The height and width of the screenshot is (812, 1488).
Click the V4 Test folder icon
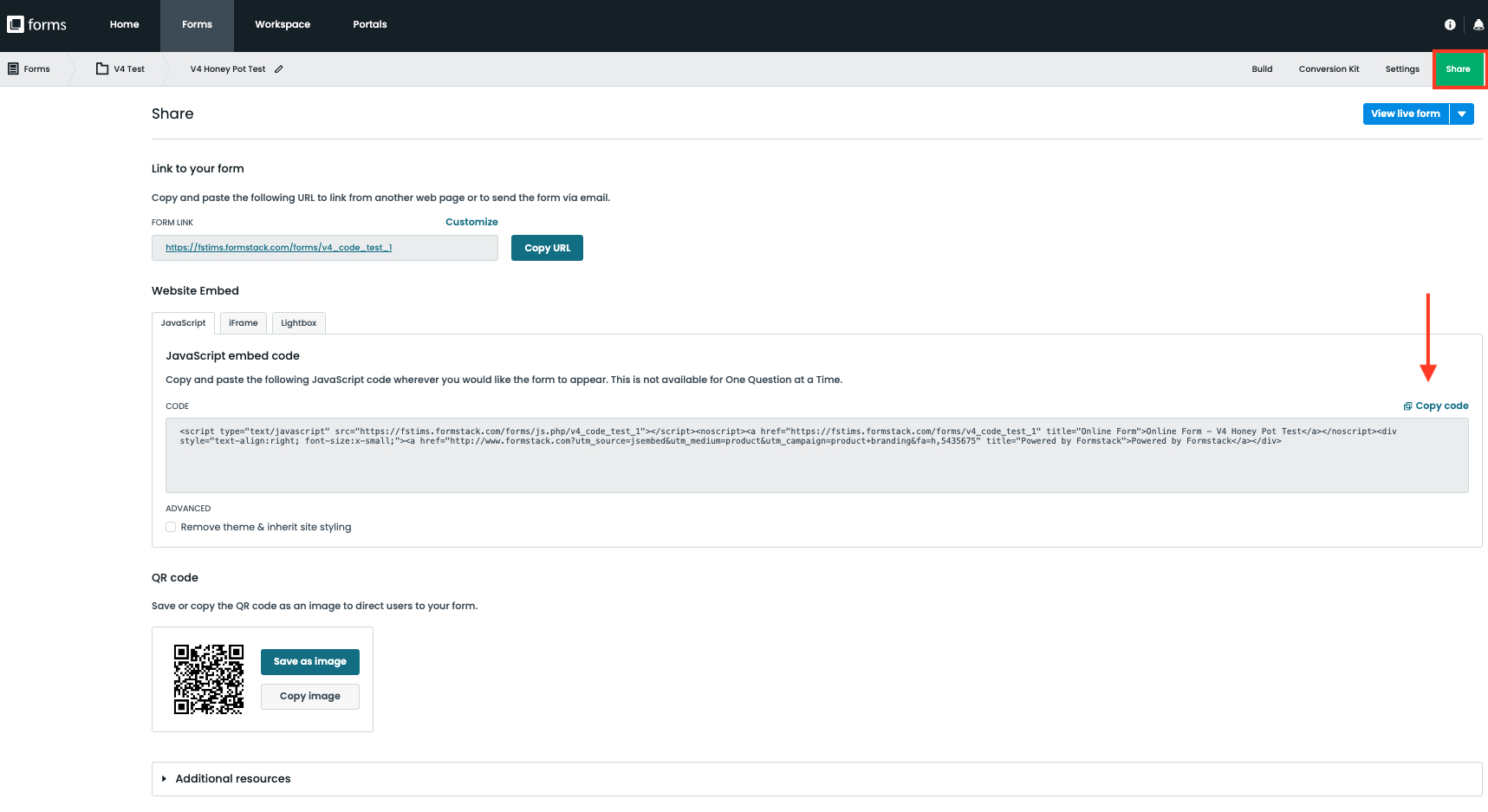click(x=100, y=68)
